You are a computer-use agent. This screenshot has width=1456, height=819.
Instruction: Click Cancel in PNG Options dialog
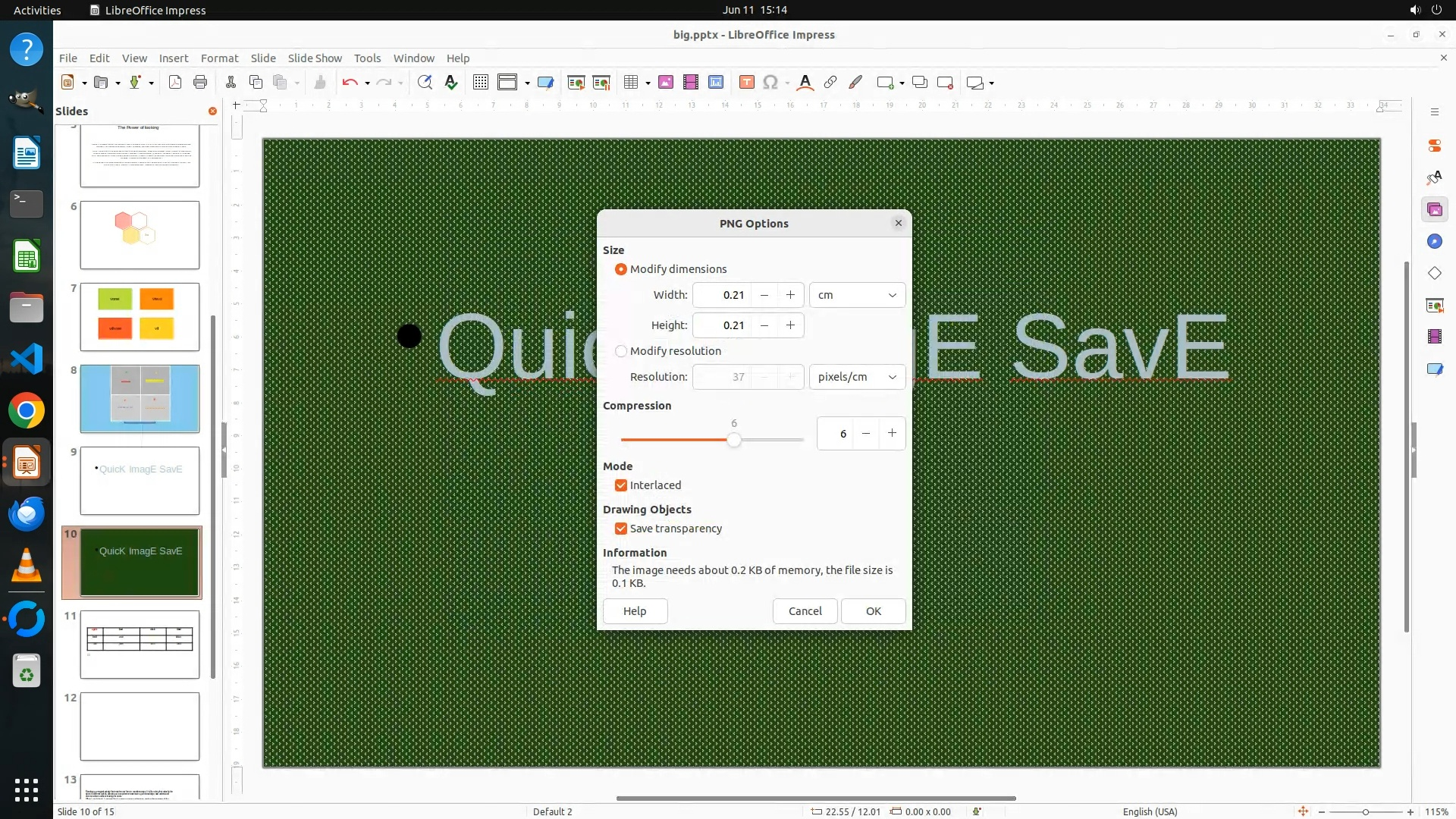(x=805, y=611)
